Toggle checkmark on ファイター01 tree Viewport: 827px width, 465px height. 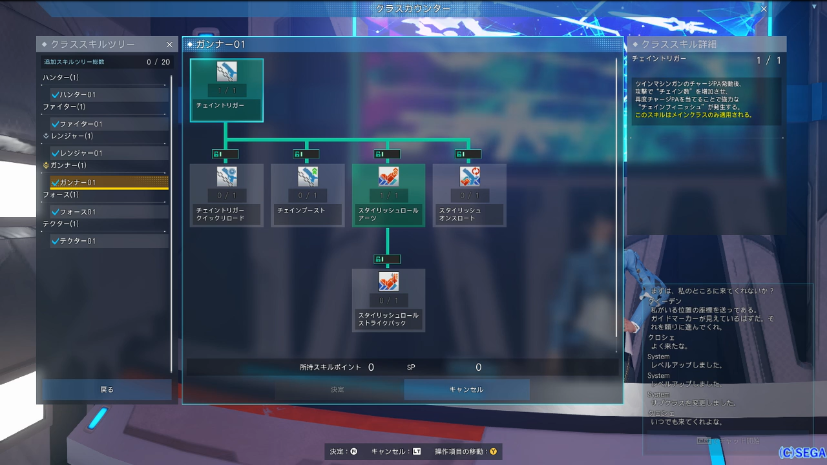coord(55,124)
